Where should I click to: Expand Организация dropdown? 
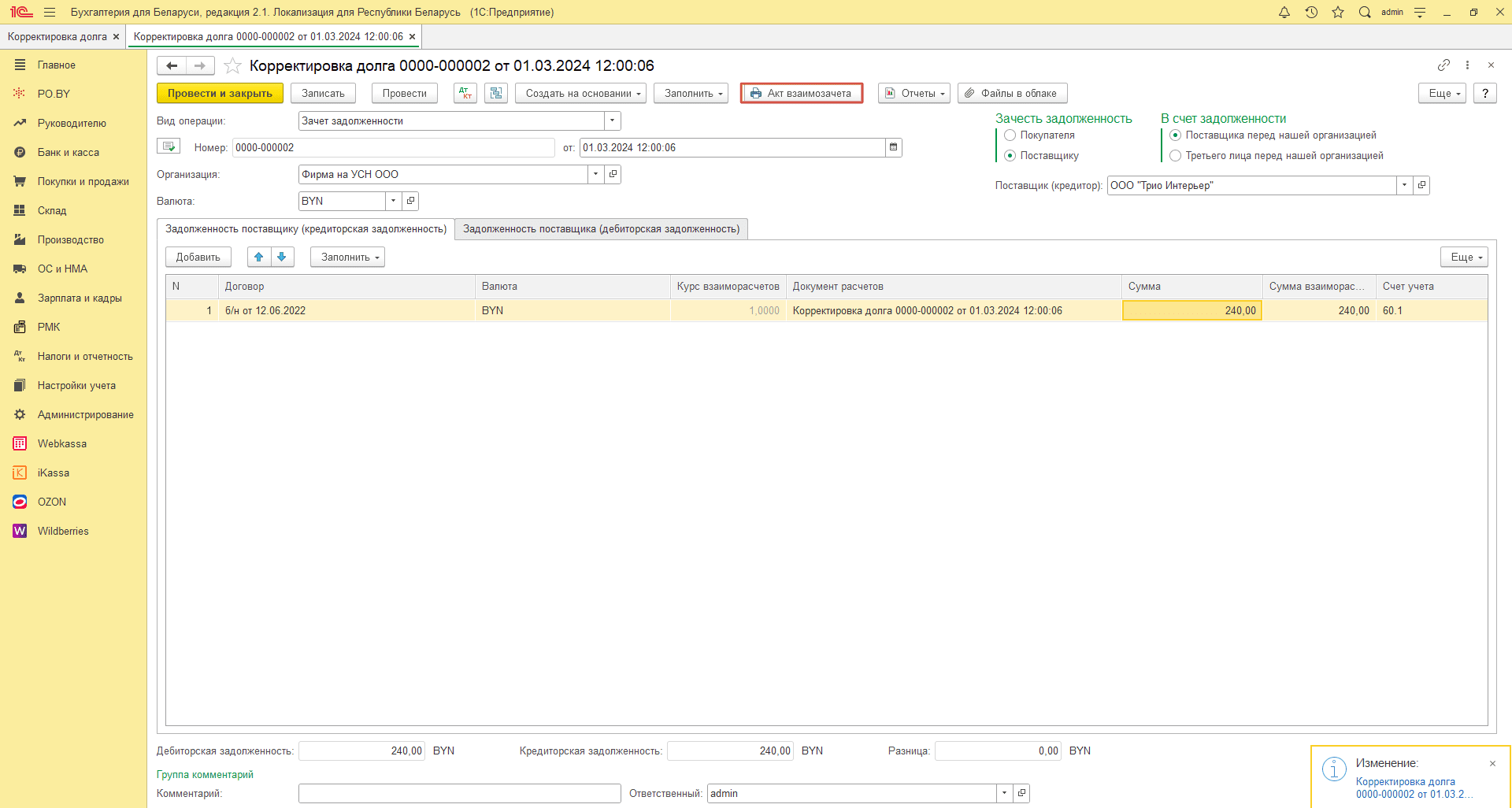pos(595,174)
